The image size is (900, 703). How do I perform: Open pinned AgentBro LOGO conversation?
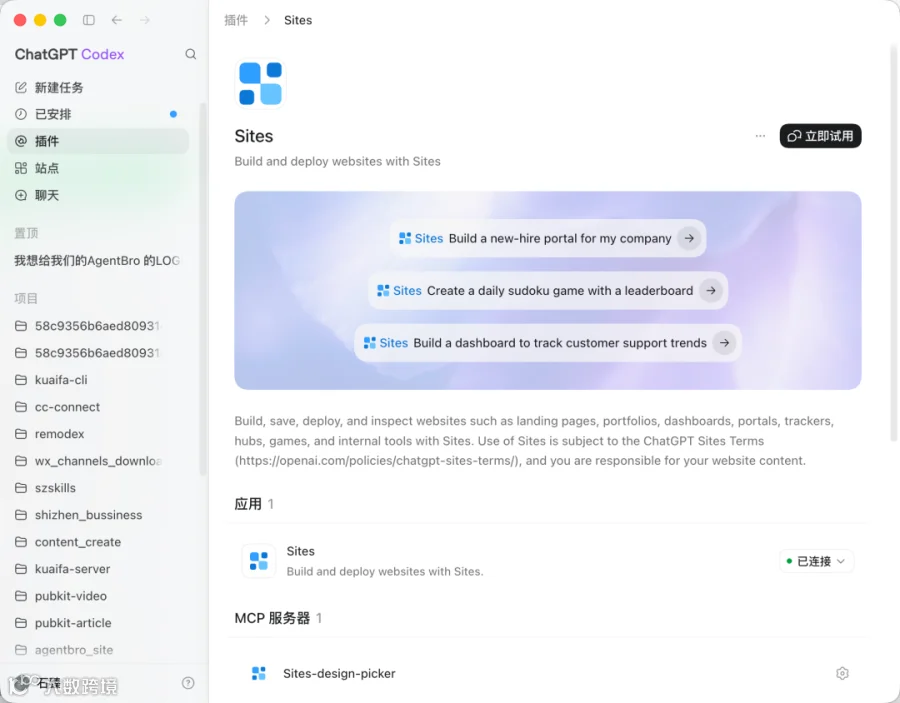98,261
